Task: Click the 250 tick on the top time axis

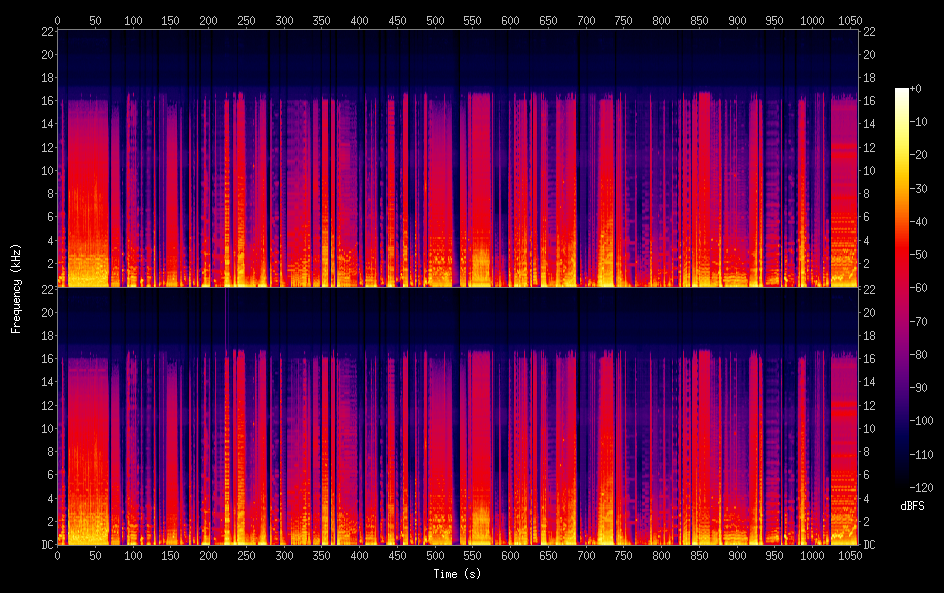Action: [x=246, y=20]
